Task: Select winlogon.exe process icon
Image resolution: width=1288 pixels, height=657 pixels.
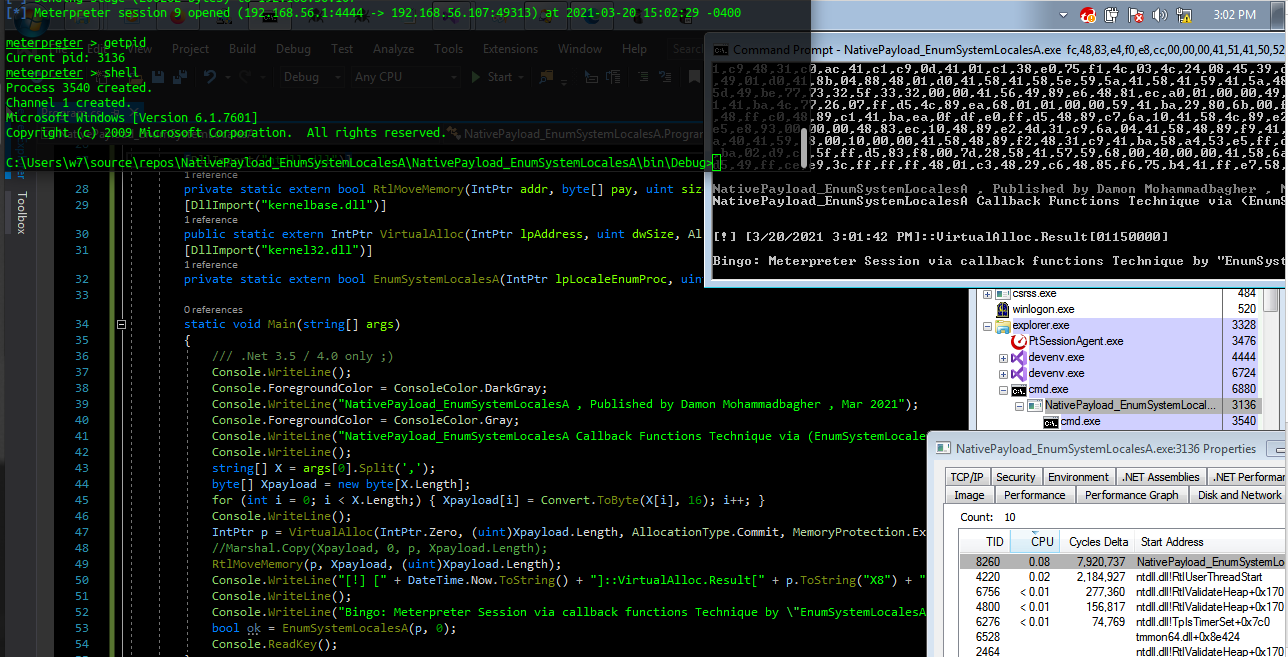Action: point(1002,310)
